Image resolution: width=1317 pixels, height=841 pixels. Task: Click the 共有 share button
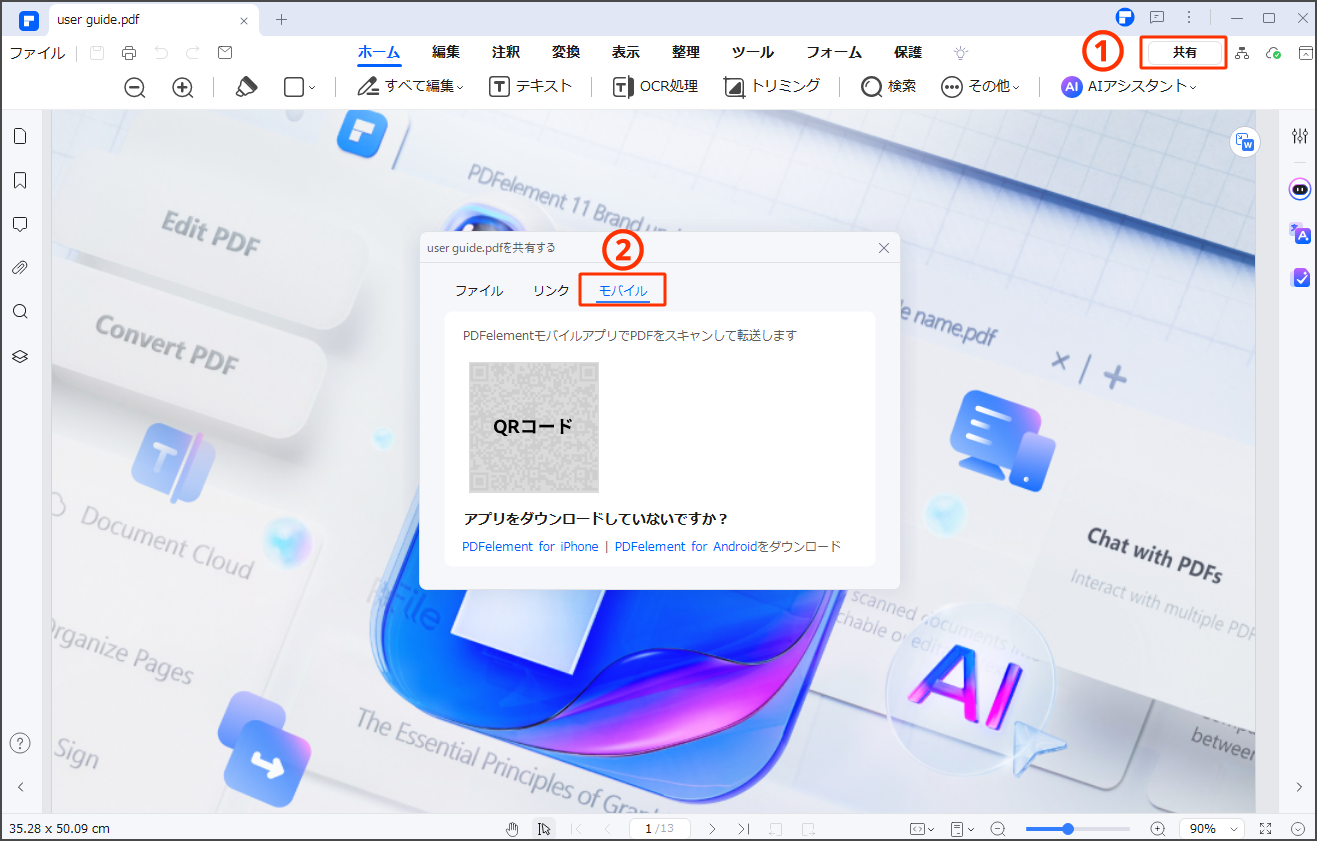pos(1186,52)
